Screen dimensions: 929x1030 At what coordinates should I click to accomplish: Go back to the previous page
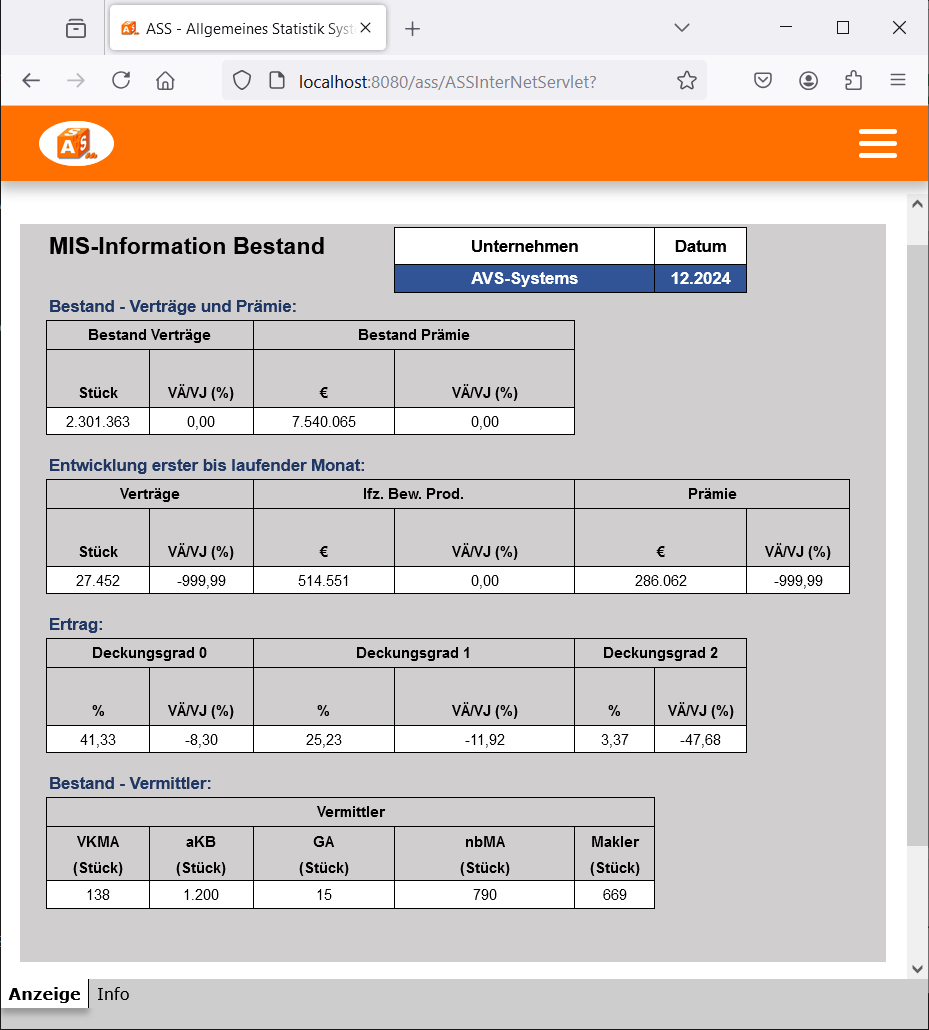31,81
